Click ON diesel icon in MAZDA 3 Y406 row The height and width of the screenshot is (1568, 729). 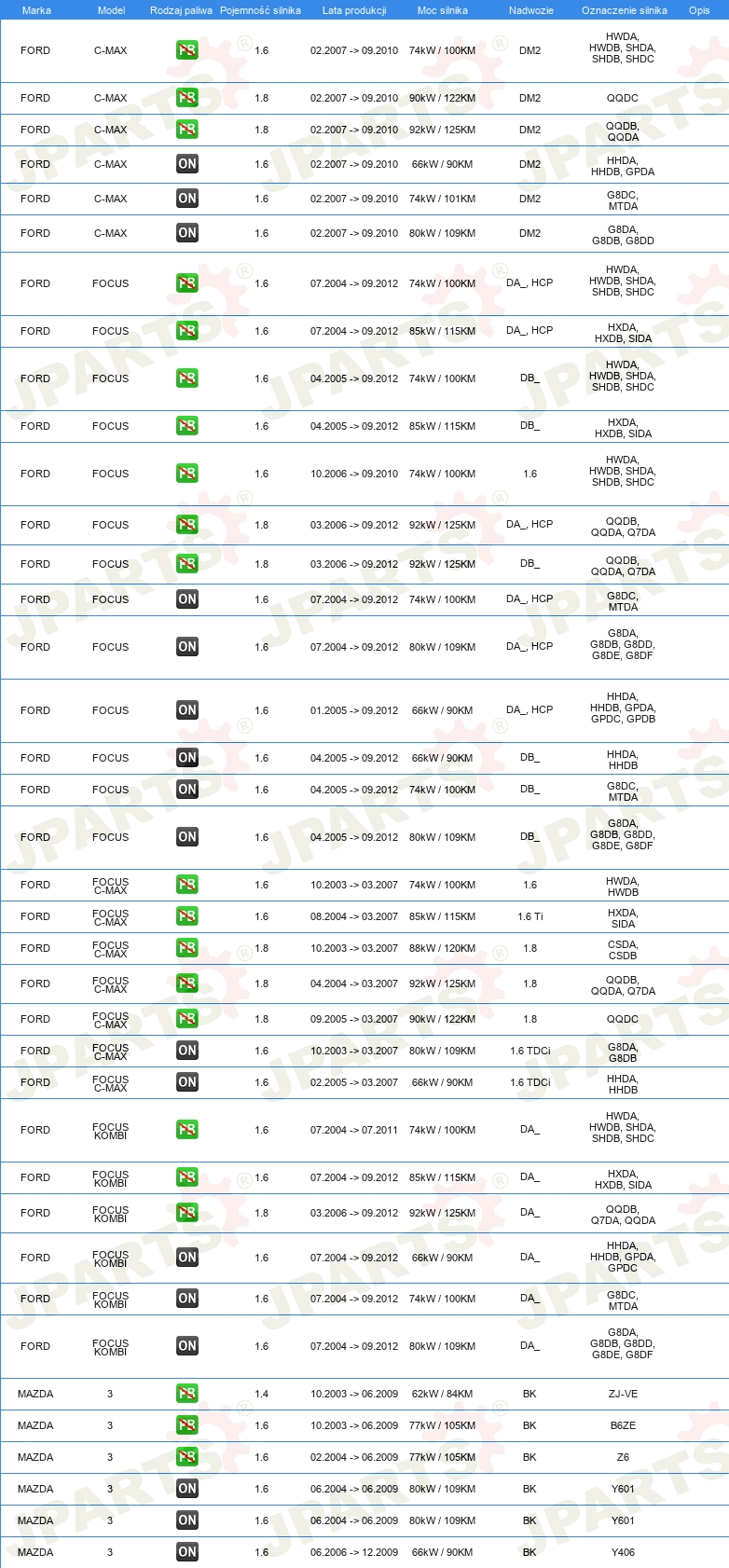(187, 1552)
